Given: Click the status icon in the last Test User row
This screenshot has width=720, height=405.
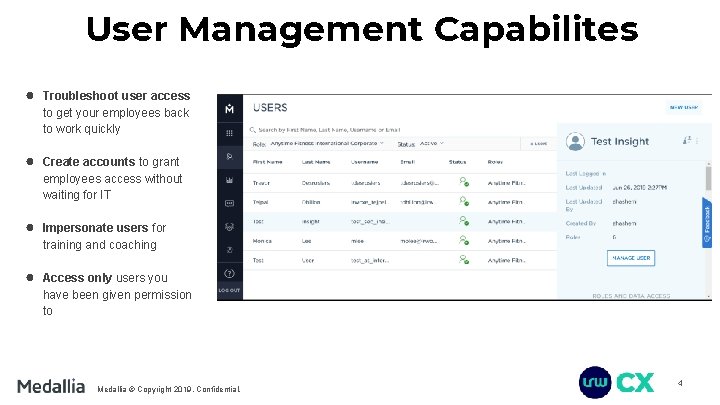Looking at the screenshot, I should coord(464,259).
